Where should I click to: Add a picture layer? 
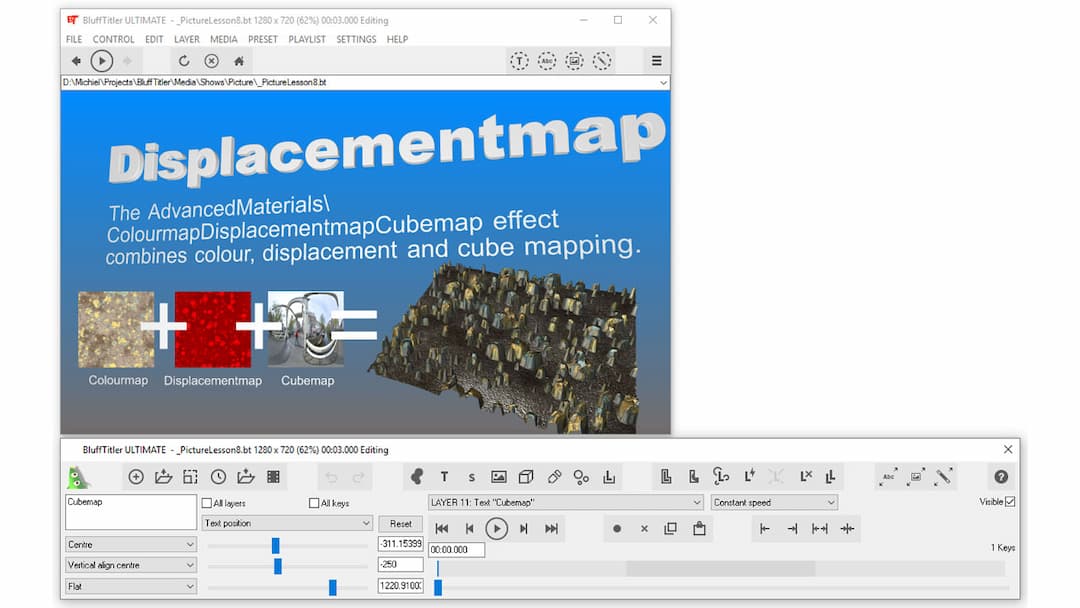pos(500,477)
